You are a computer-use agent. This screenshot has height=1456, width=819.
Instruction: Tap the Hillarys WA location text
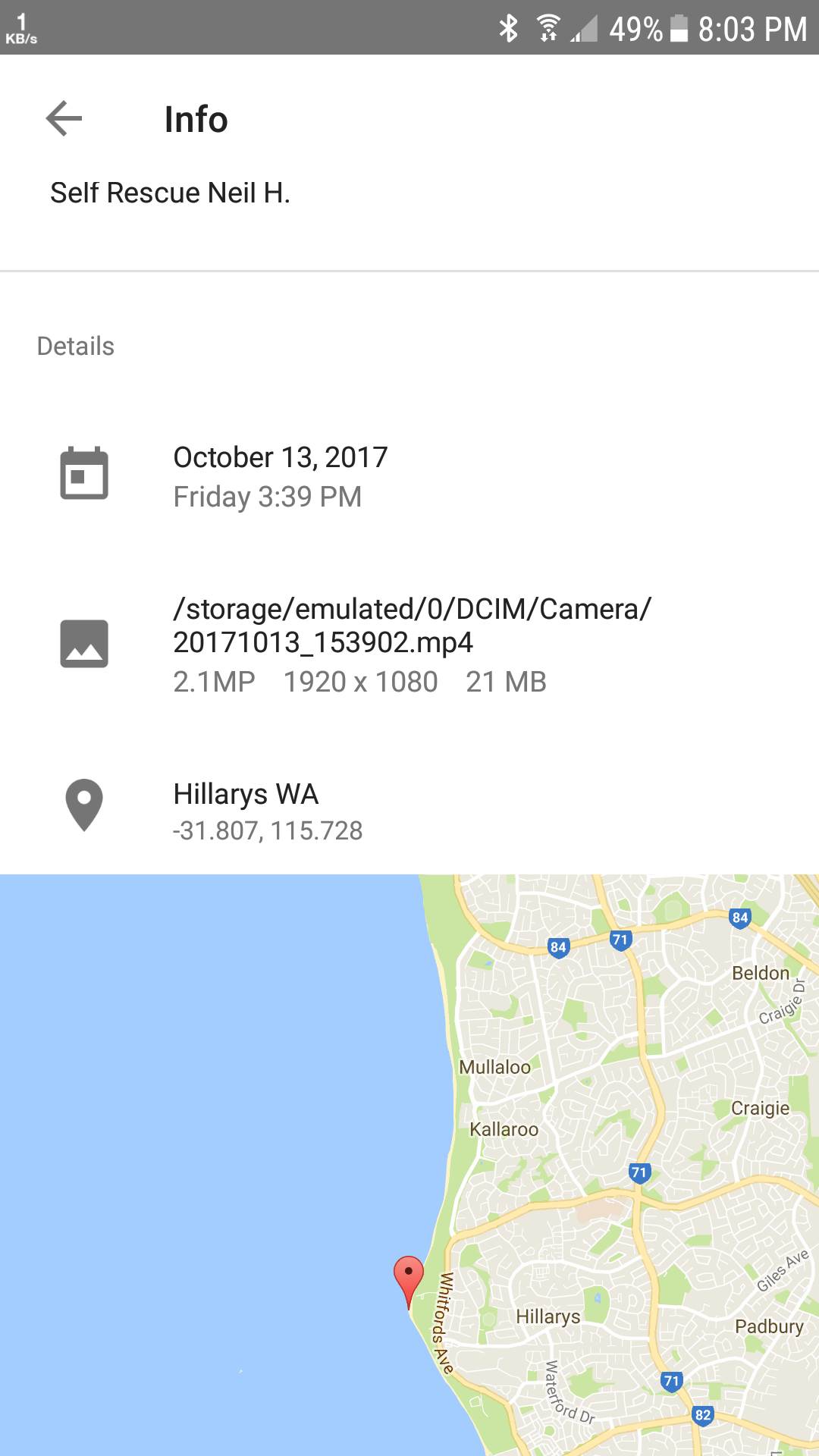point(246,794)
